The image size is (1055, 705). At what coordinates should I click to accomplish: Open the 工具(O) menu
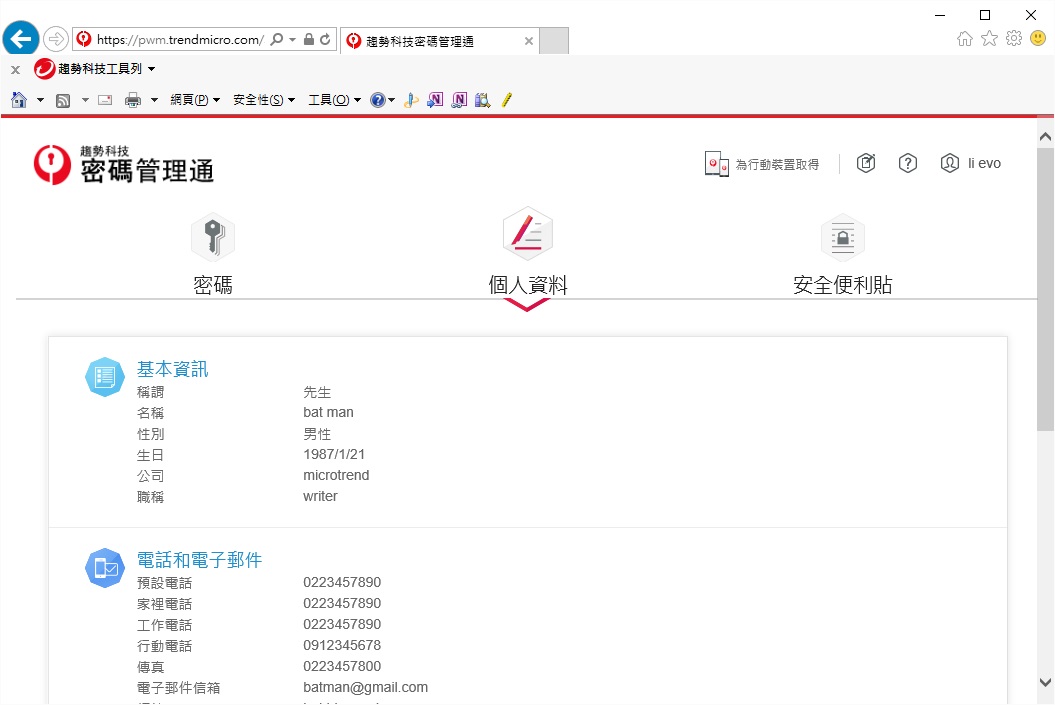[334, 100]
